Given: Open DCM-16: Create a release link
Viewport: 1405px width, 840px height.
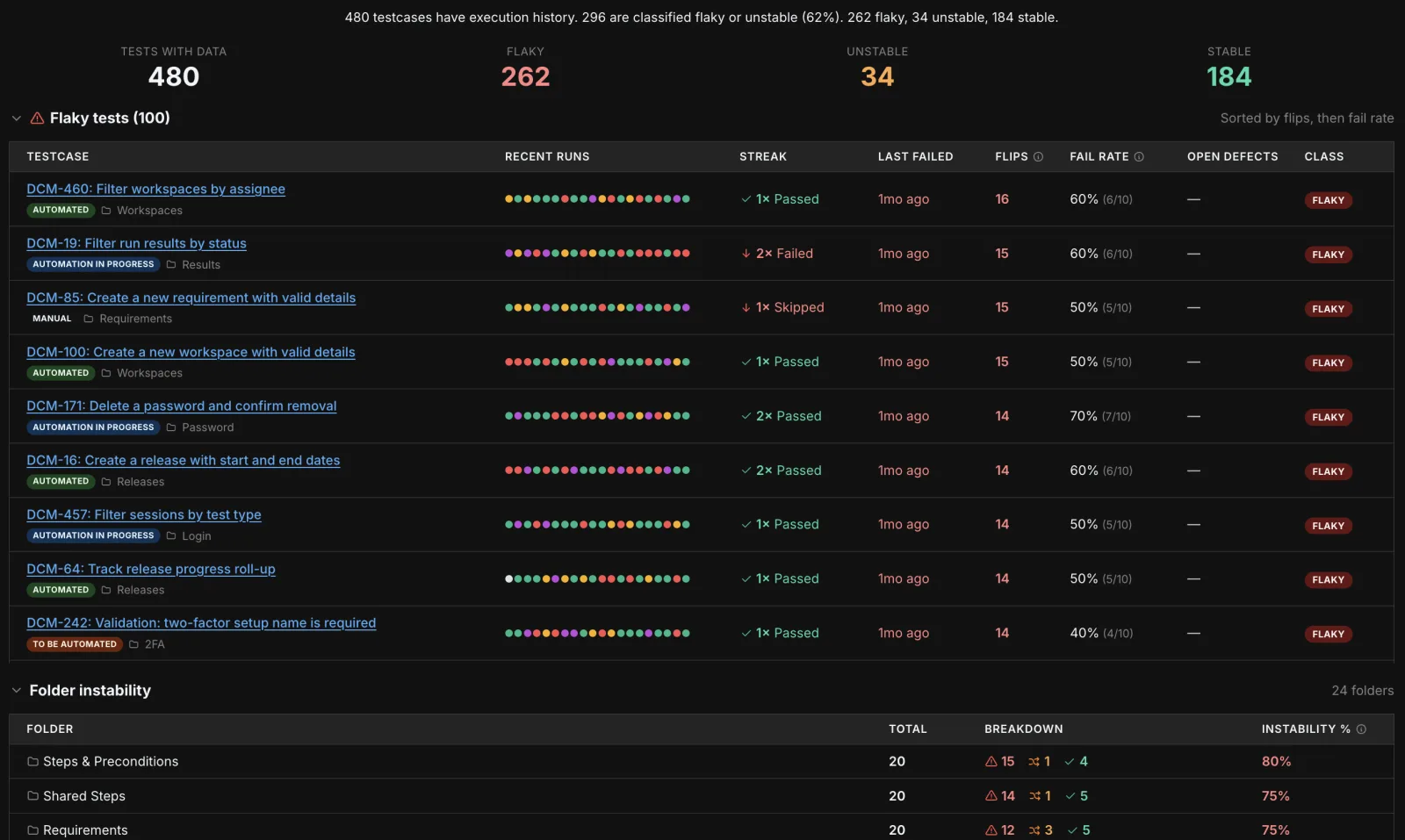Looking at the screenshot, I should pyautogui.click(x=183, y=460).
